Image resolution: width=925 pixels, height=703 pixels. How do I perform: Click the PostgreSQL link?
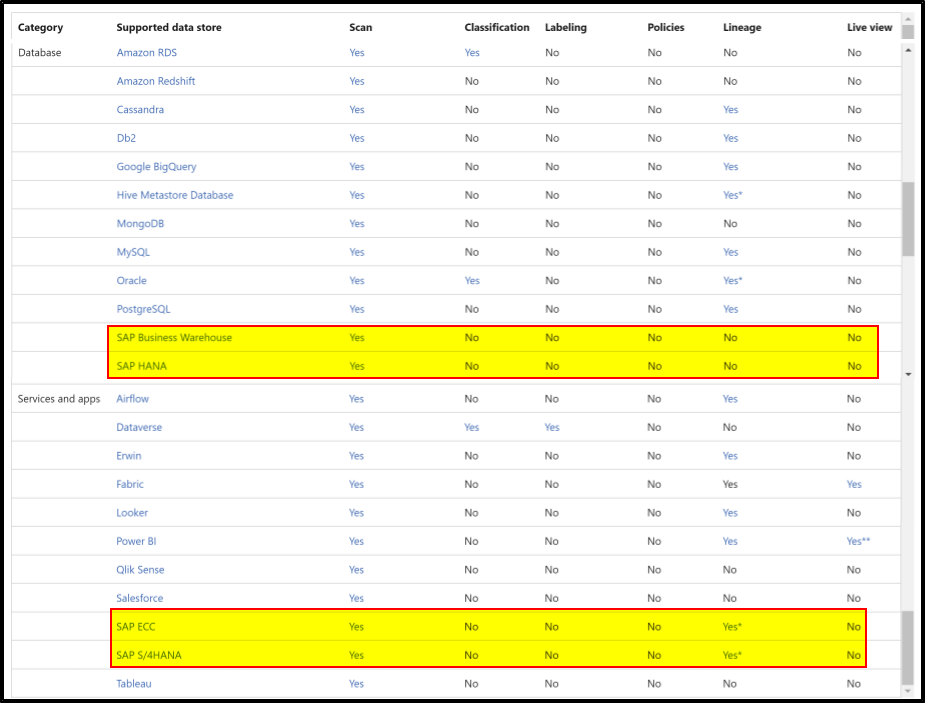point(143,309)
